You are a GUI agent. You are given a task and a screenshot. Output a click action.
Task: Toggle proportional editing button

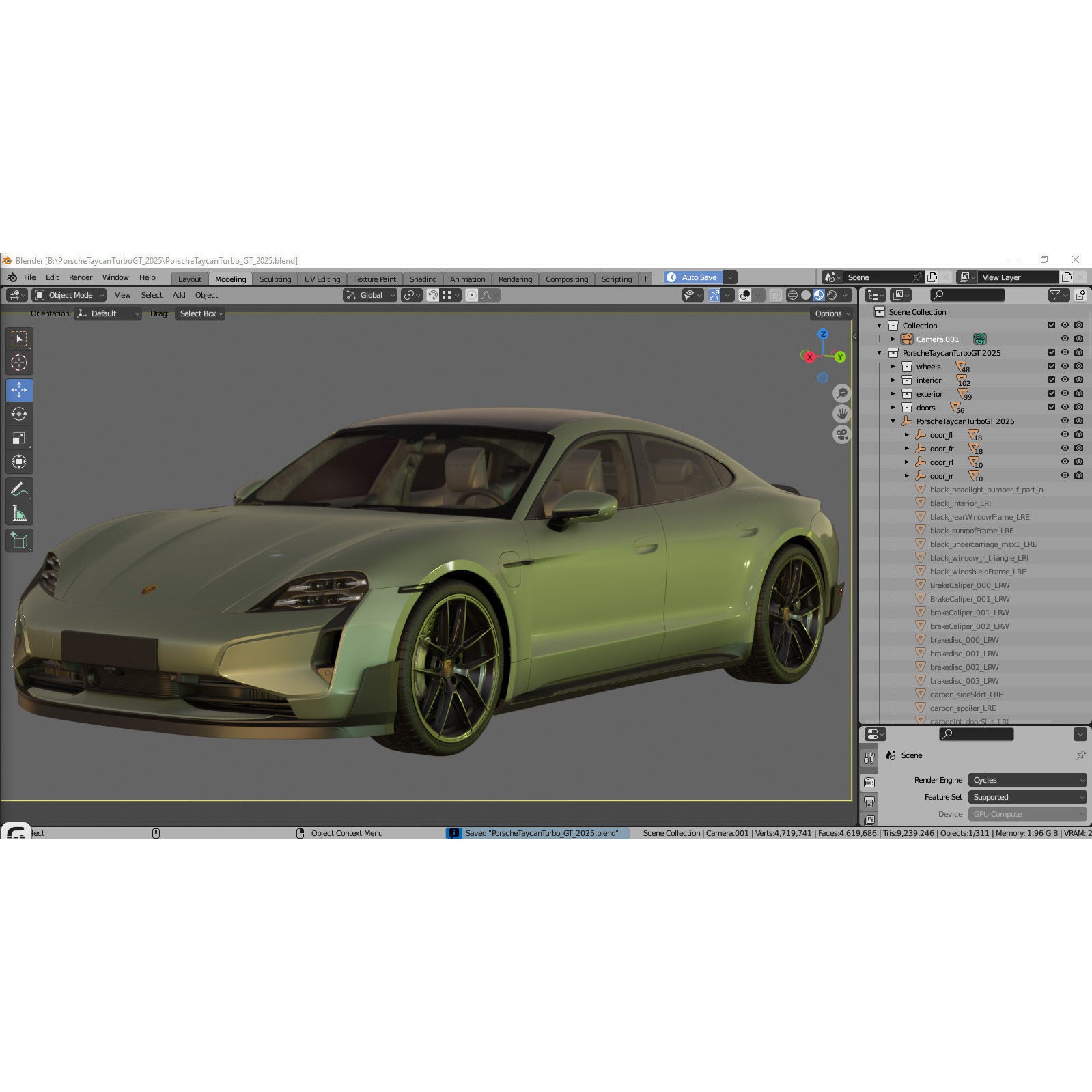(x=472, y=295)
